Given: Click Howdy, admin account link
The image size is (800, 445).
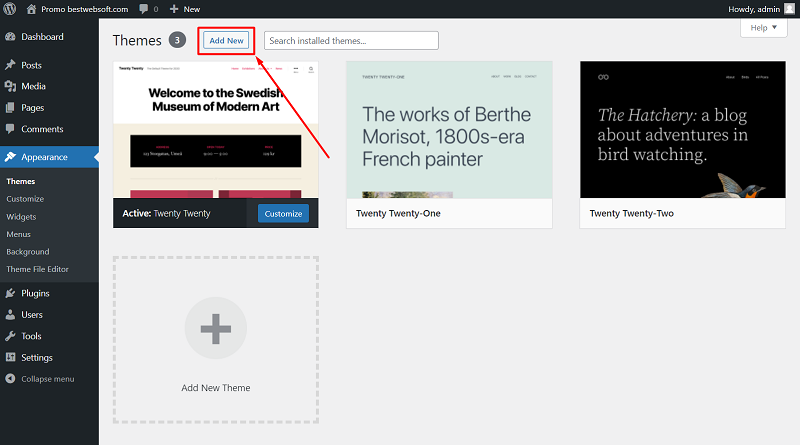Looking at the screenshot, I should pyautogui.click(x=754, y=9).
